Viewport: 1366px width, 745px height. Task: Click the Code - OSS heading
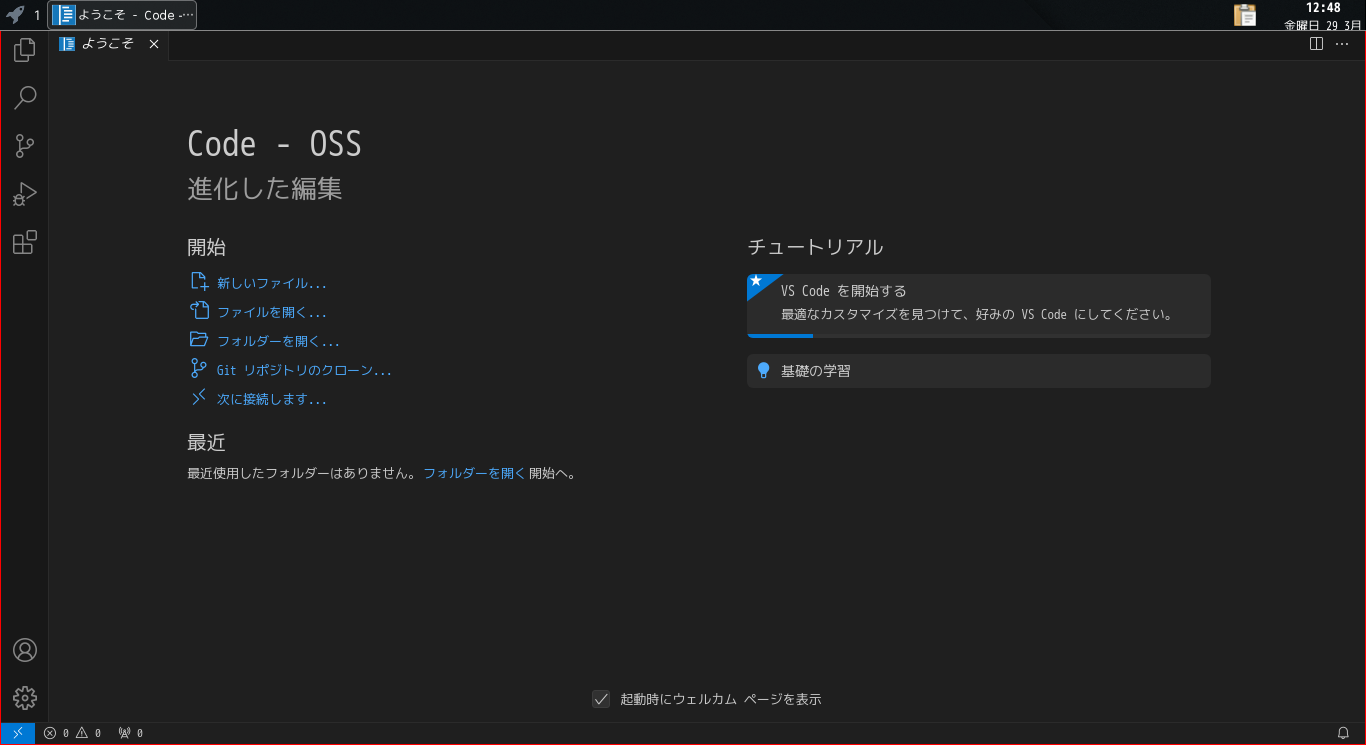coord(274,144)
